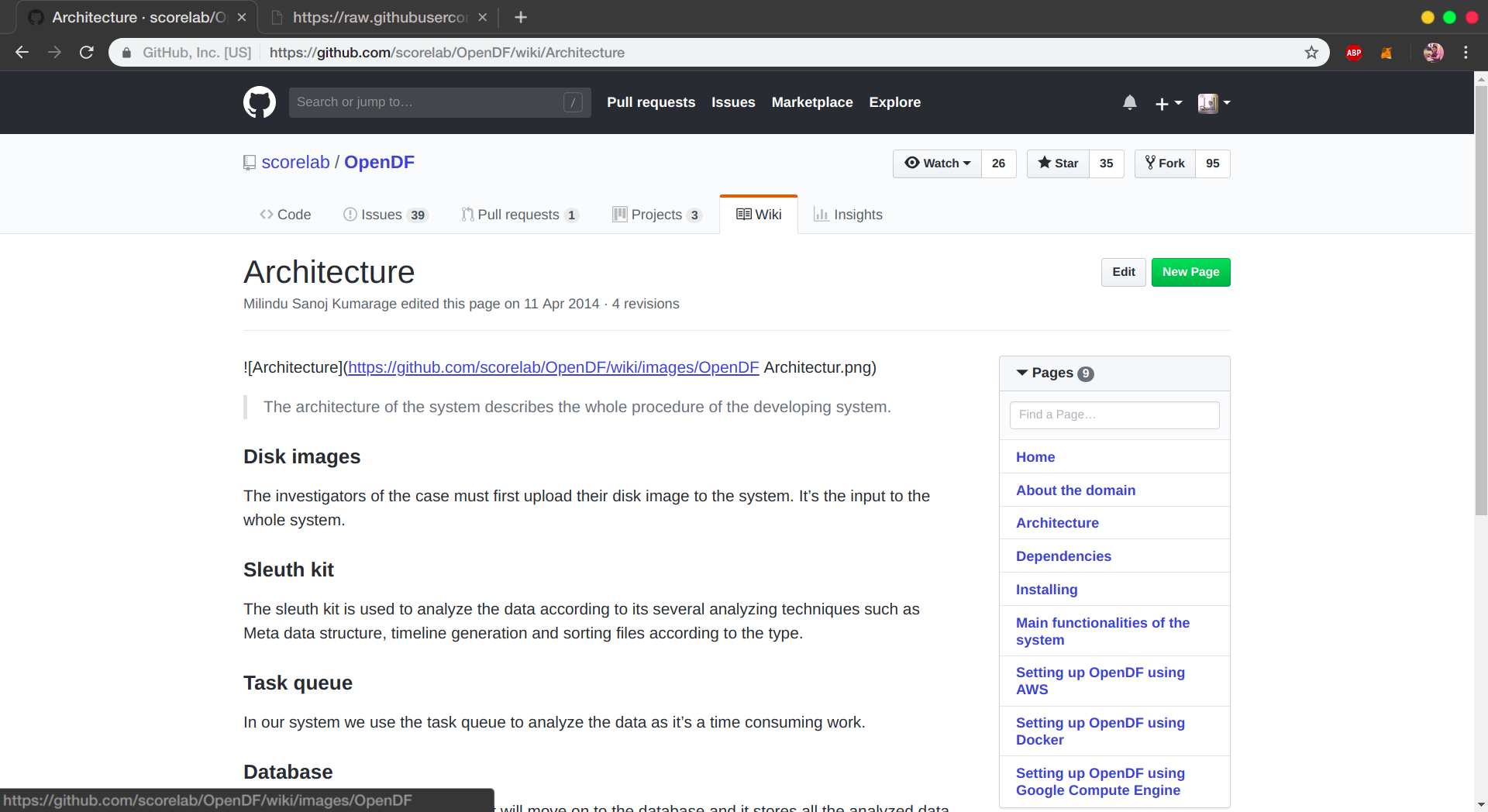Viewport: 1488px width, 812px height.
Task: Open the Adblock Plus extension icon
Action: click(x=1354, y=53)
